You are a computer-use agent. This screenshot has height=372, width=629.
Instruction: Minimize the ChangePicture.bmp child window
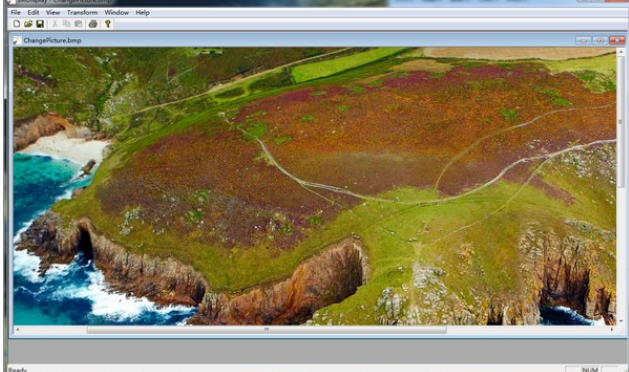(x=583, y=40)
